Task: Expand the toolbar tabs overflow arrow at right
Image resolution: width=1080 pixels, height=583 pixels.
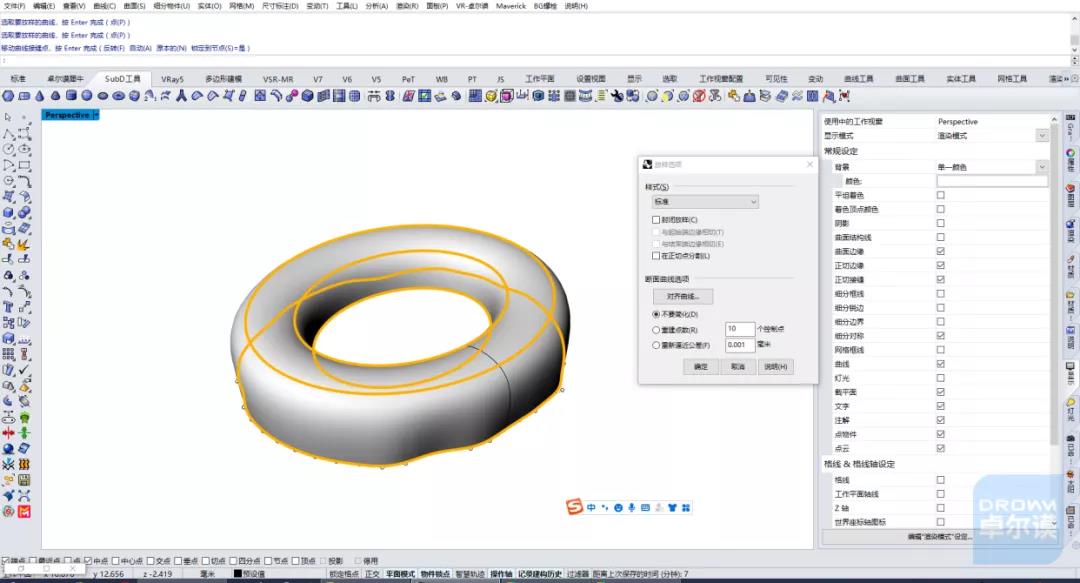Action: click(x=1068, y=79)
